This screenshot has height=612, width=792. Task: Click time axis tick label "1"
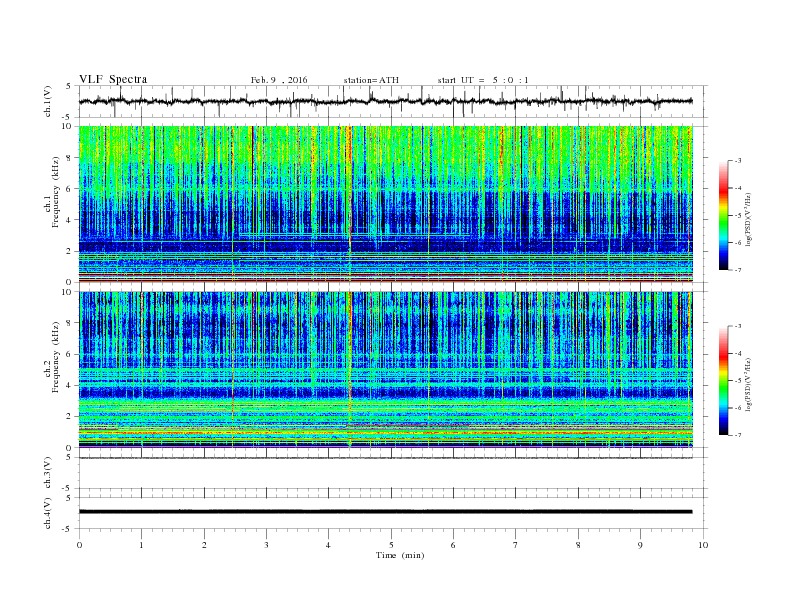[x=141, y=545]
